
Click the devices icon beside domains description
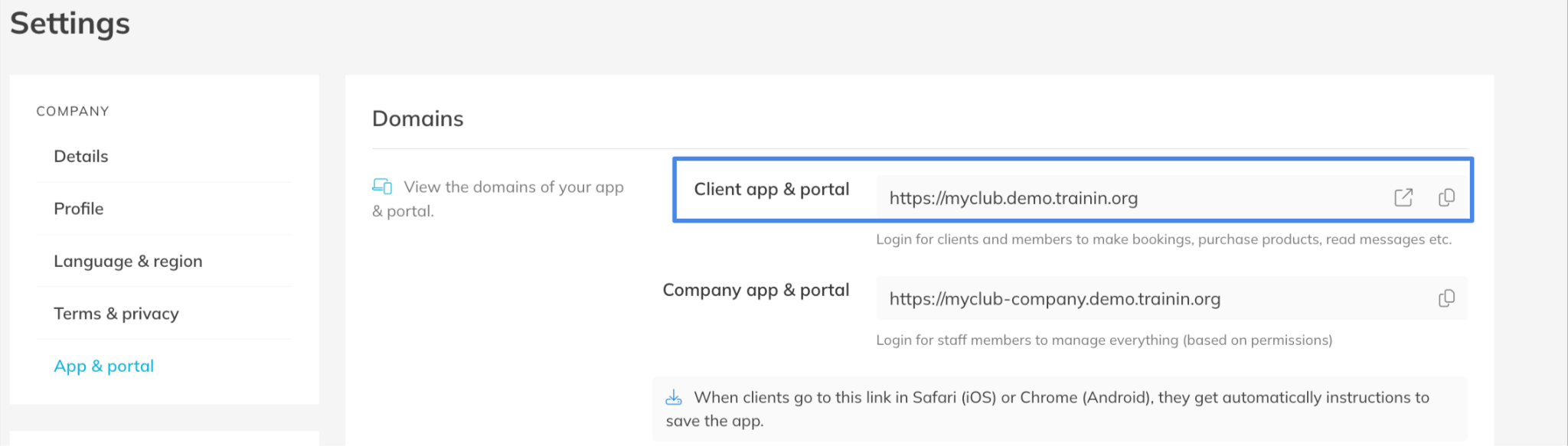click(x=382, y=186)
